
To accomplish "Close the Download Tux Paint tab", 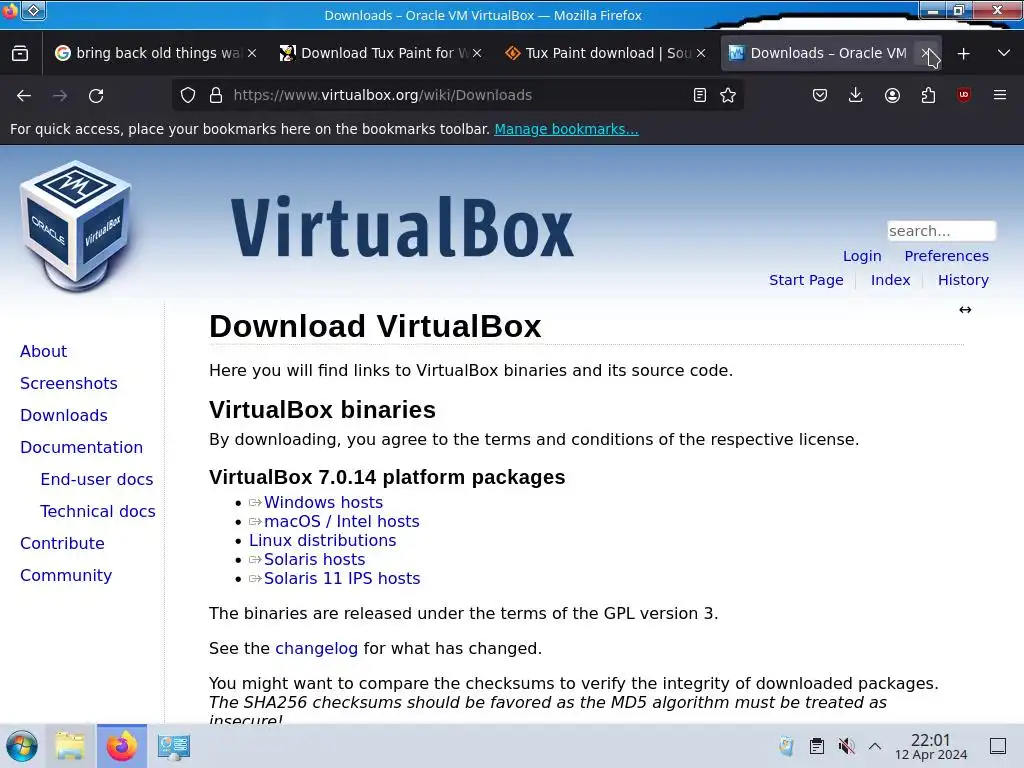I will coord(477,54).
